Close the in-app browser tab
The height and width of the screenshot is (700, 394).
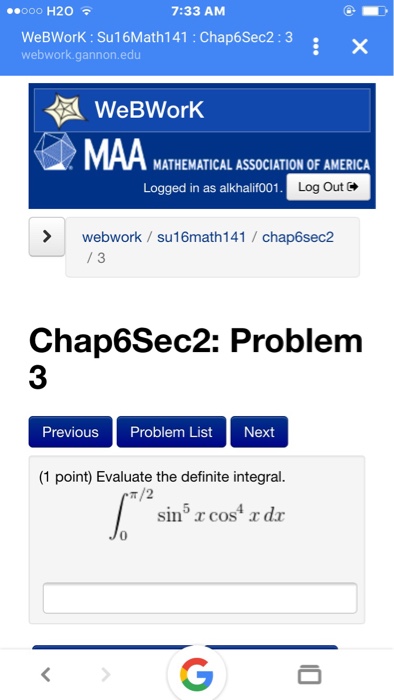pyautogui.click(x=360, y=46)
